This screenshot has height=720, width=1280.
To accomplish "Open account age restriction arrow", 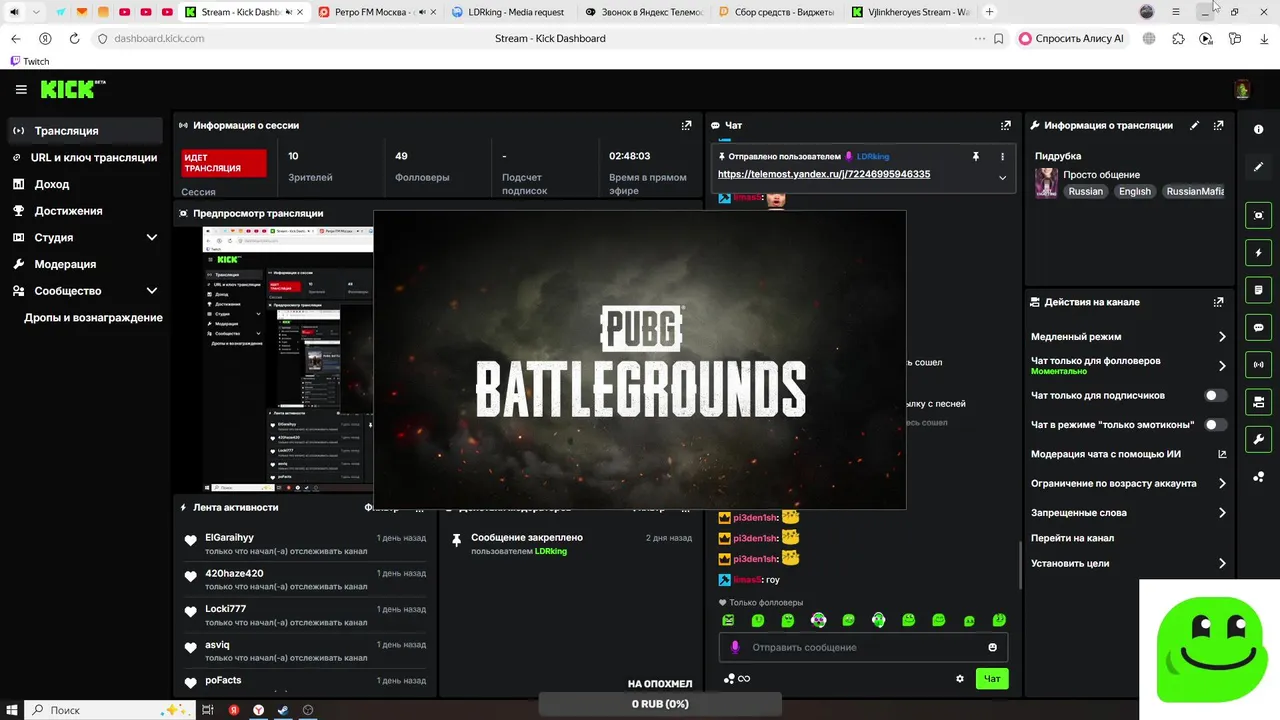I will click(1222, 483).
